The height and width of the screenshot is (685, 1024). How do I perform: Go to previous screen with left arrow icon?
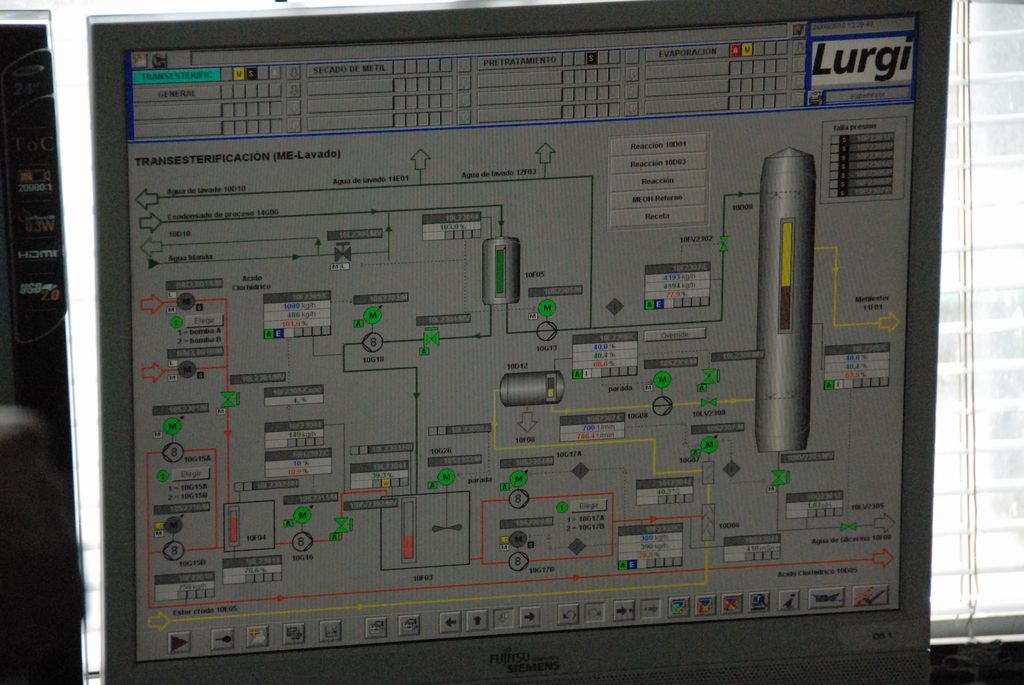click(450, 621)
